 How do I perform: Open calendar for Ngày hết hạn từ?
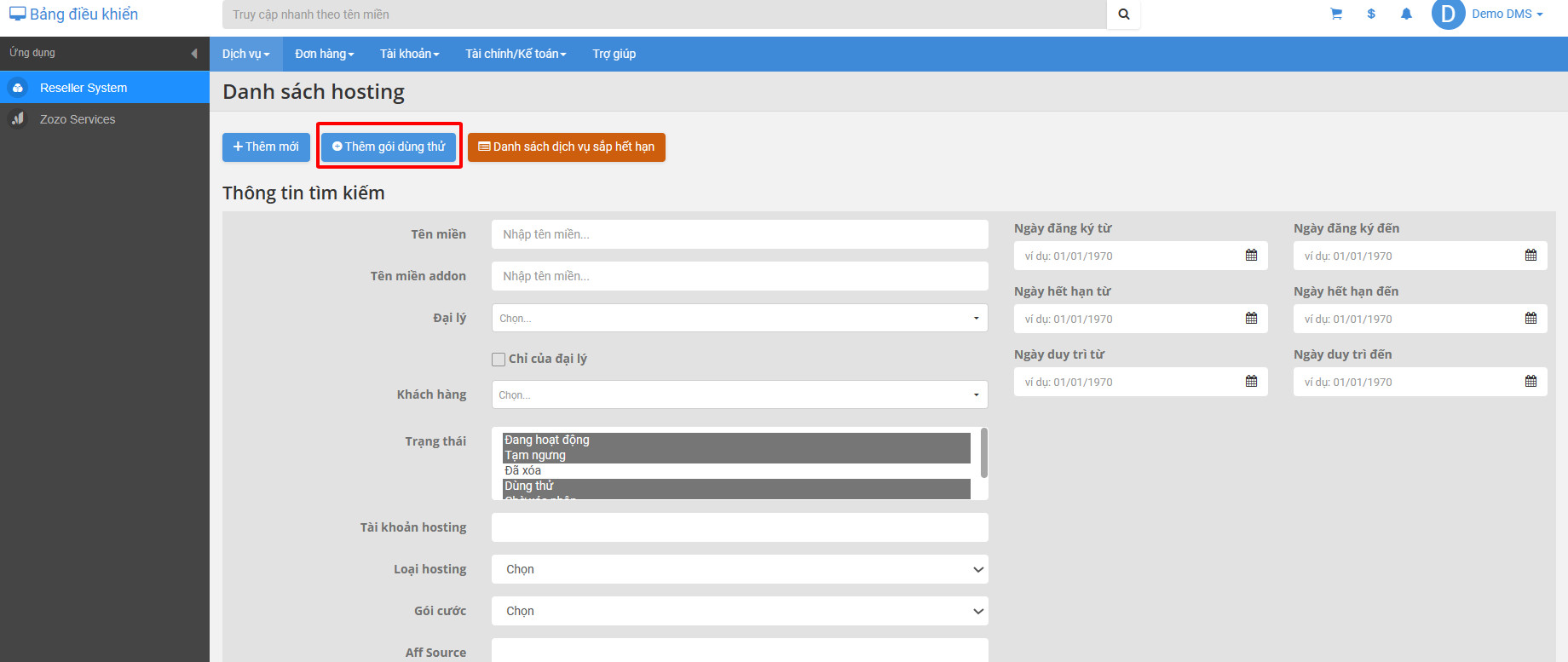coord(1251,319)
